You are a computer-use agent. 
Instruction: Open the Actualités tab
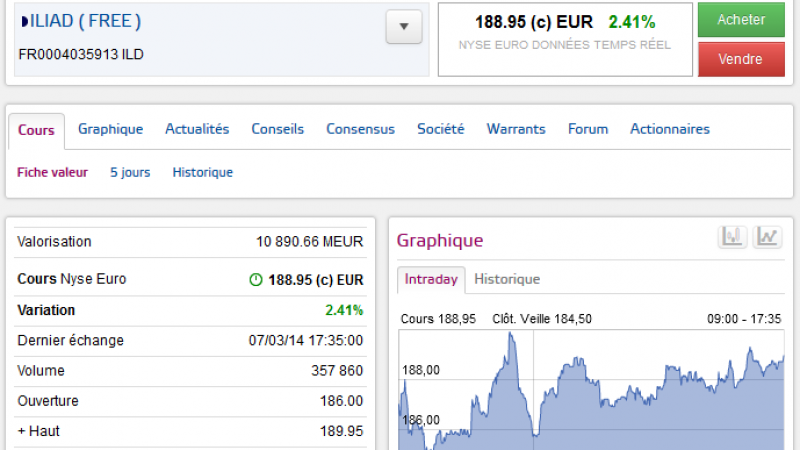point(197,129)
